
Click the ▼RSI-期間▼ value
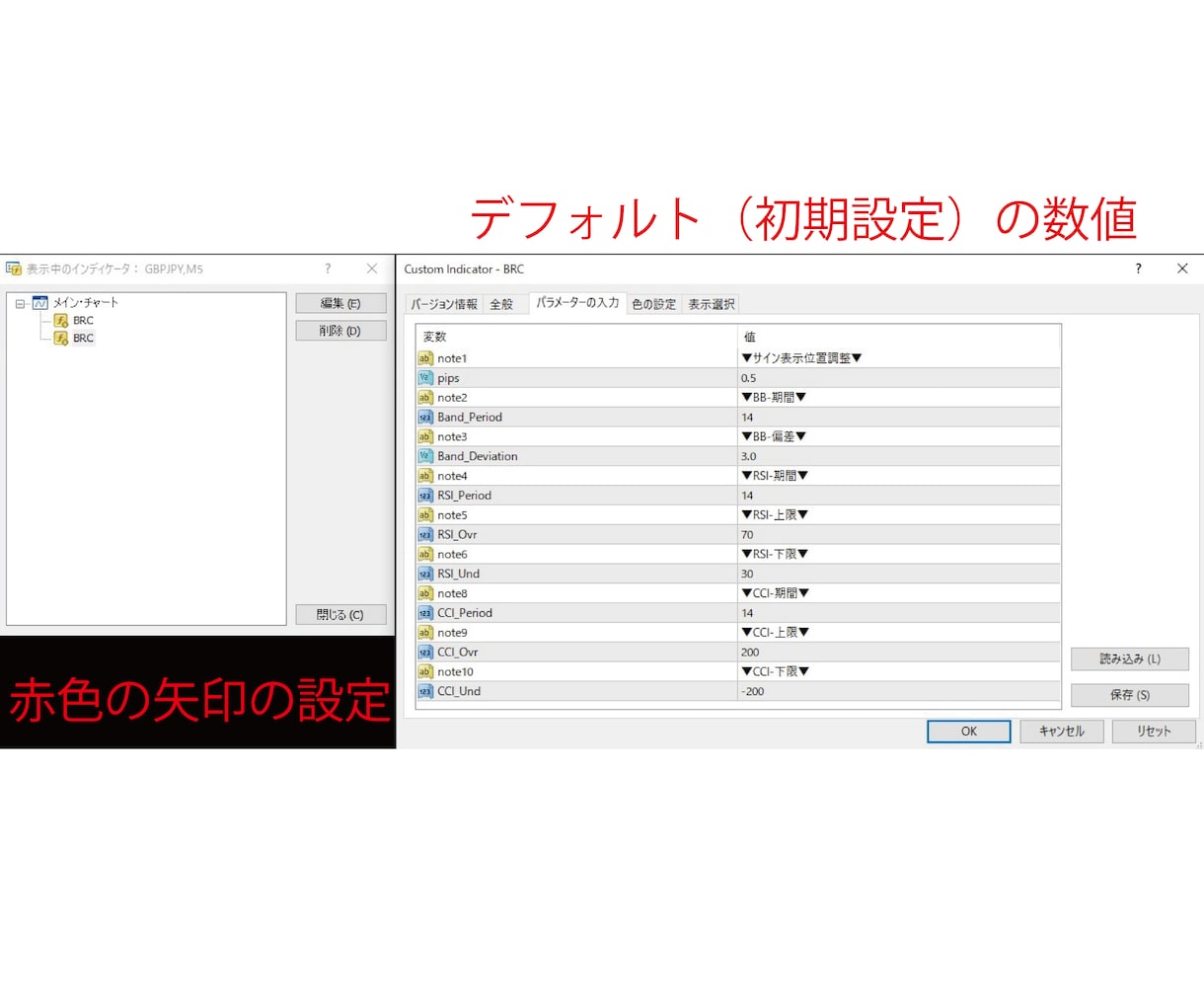[775, 476]
